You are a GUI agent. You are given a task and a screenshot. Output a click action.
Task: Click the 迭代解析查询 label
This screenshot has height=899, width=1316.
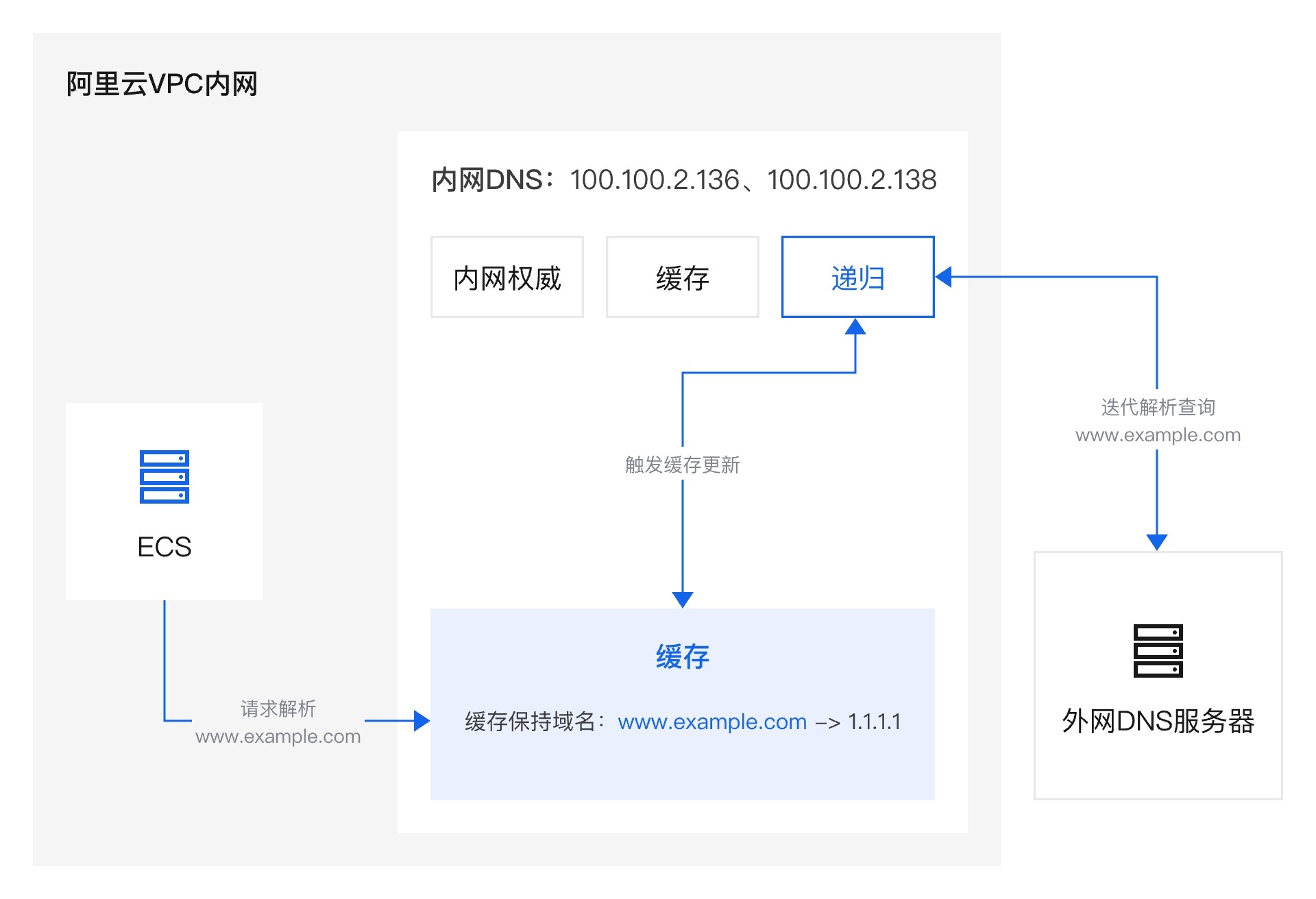1158,407
